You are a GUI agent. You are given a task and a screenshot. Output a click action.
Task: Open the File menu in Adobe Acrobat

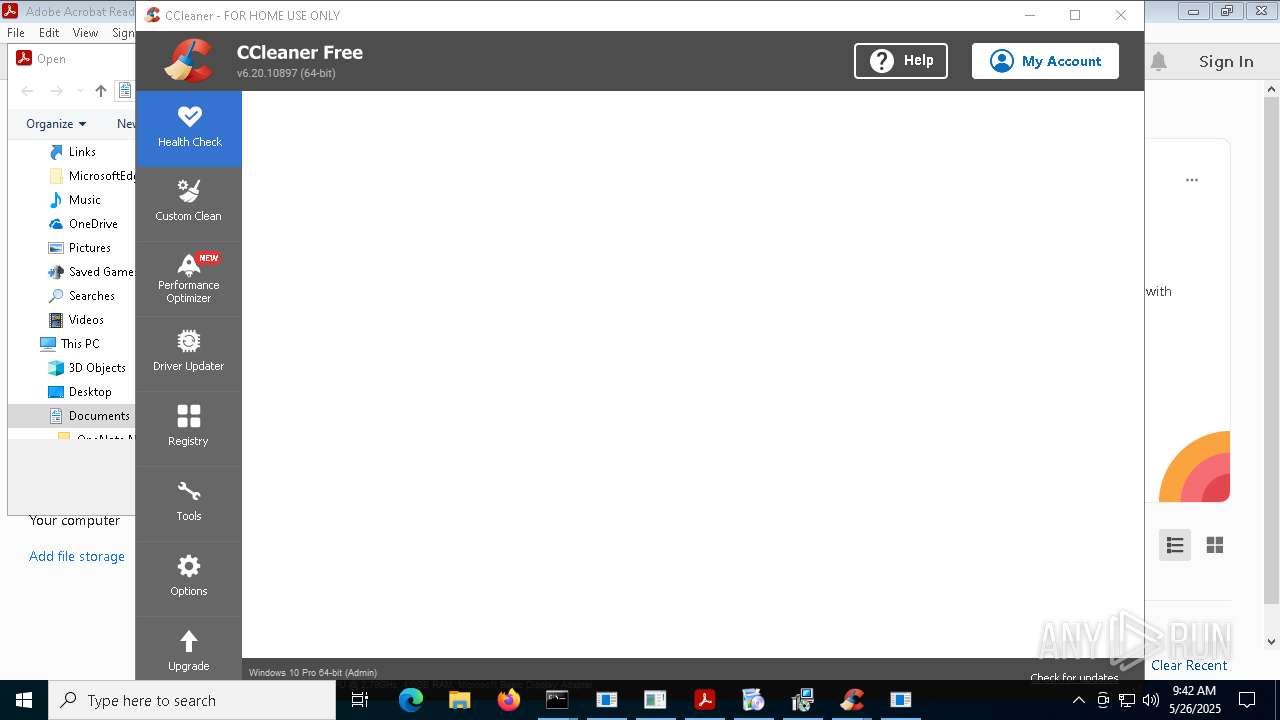(16, 33)
